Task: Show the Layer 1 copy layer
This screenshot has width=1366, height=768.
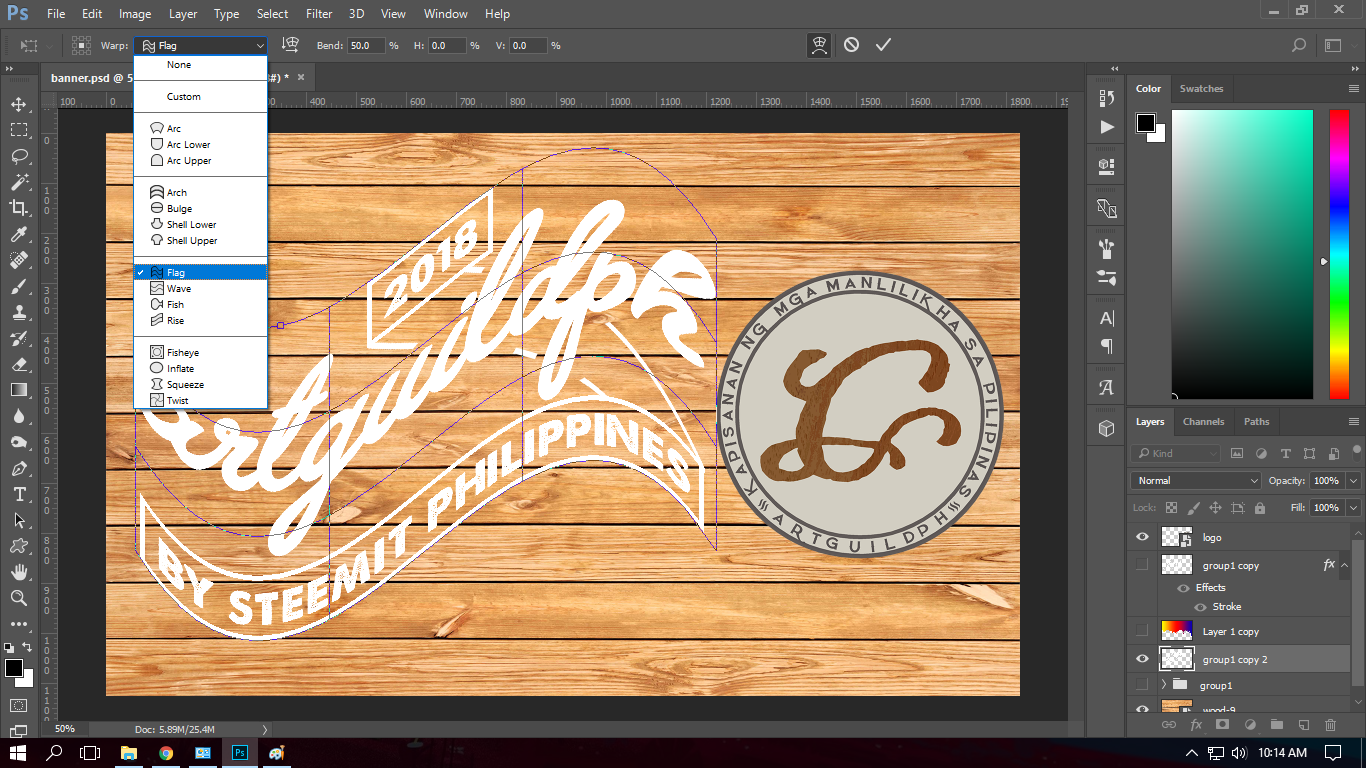Action: pyautogui.click(x=1142, y=631)
